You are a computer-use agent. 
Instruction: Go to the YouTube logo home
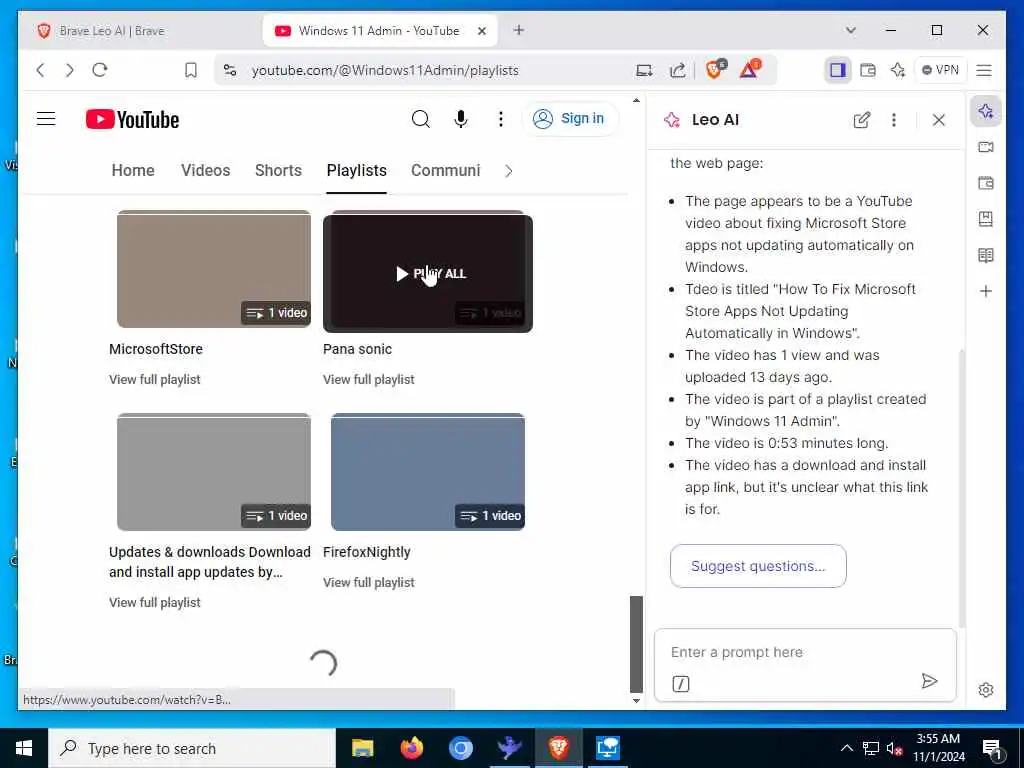pos(133,120)
